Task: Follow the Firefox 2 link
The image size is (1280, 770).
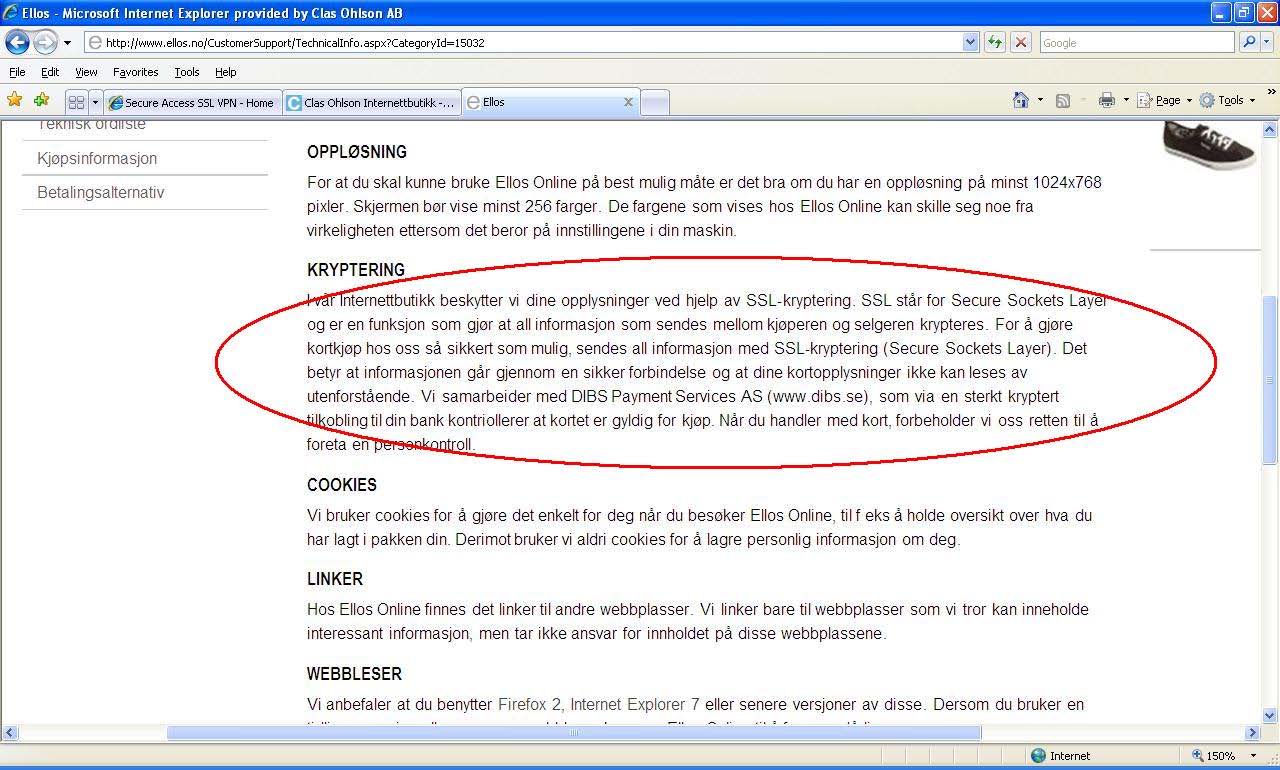Action: pyautogui.click(x=530, y=704)
